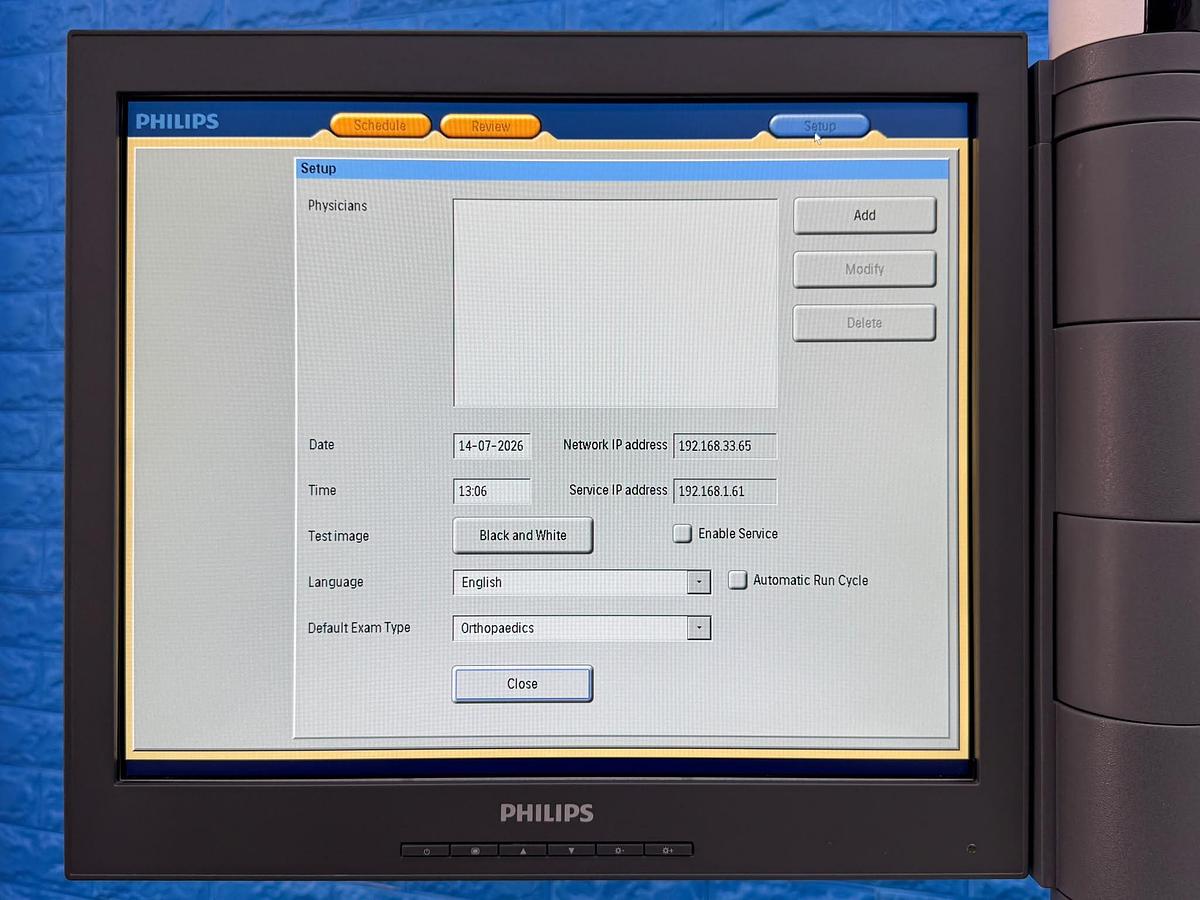The height and width of the screenshot is (900, 1200).
Task: Select the Setup tab
Action: (819, 126)
